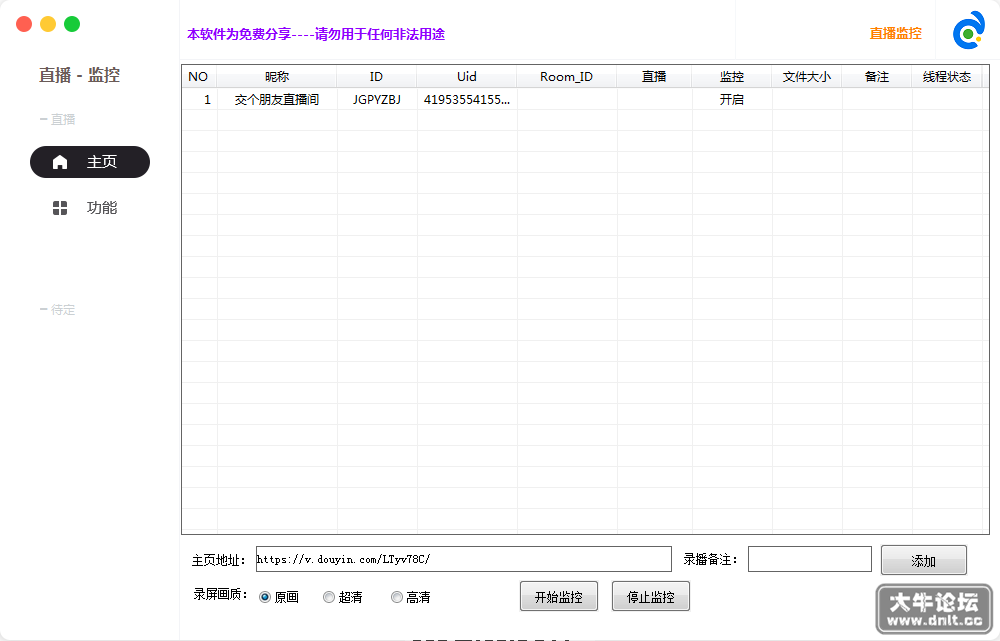The height and width of the screenshot is (641, 1000).
Task: Click the blue app logo icon
Action: (x=969, y=30)
